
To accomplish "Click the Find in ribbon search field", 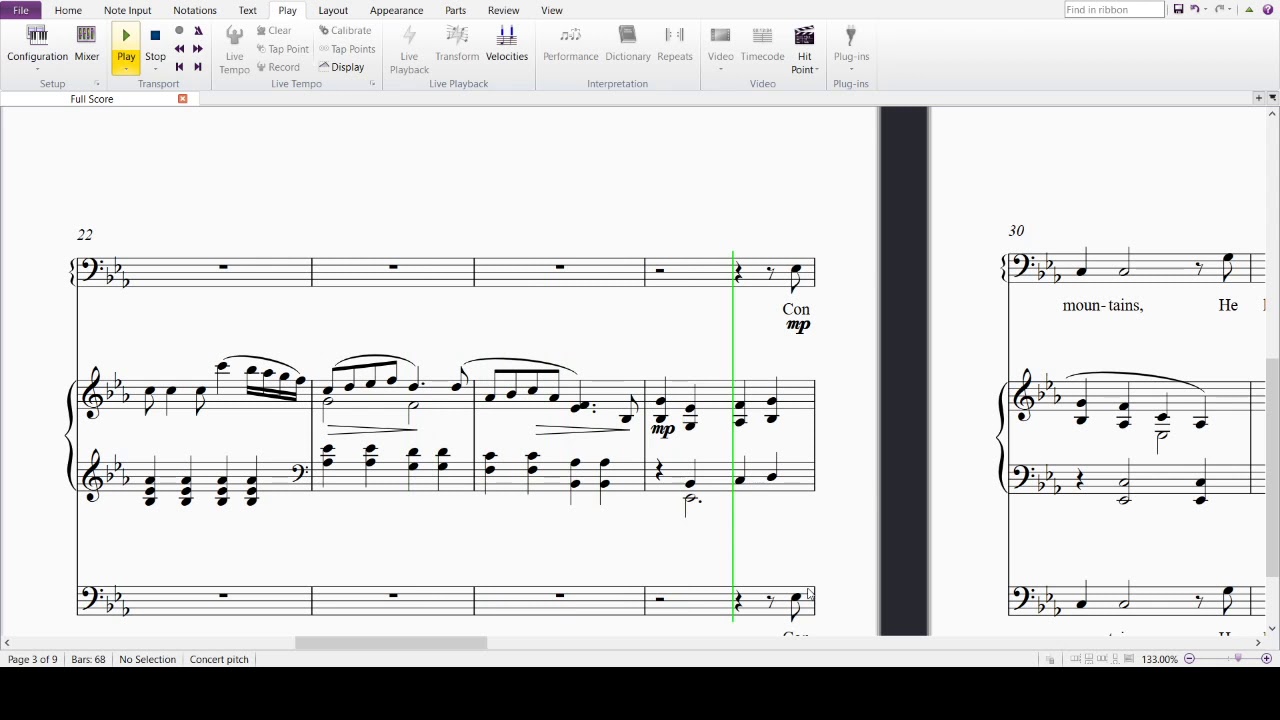I will 1114,10.
